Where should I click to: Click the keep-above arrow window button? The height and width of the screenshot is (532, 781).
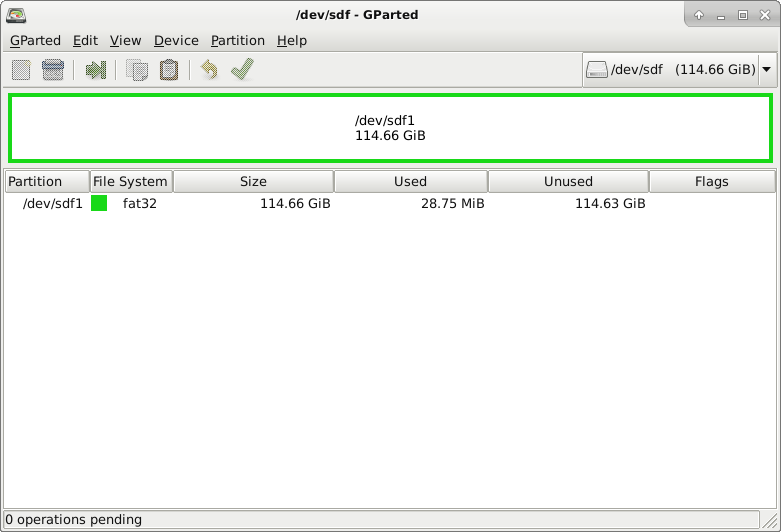click(x=699, y=15)
